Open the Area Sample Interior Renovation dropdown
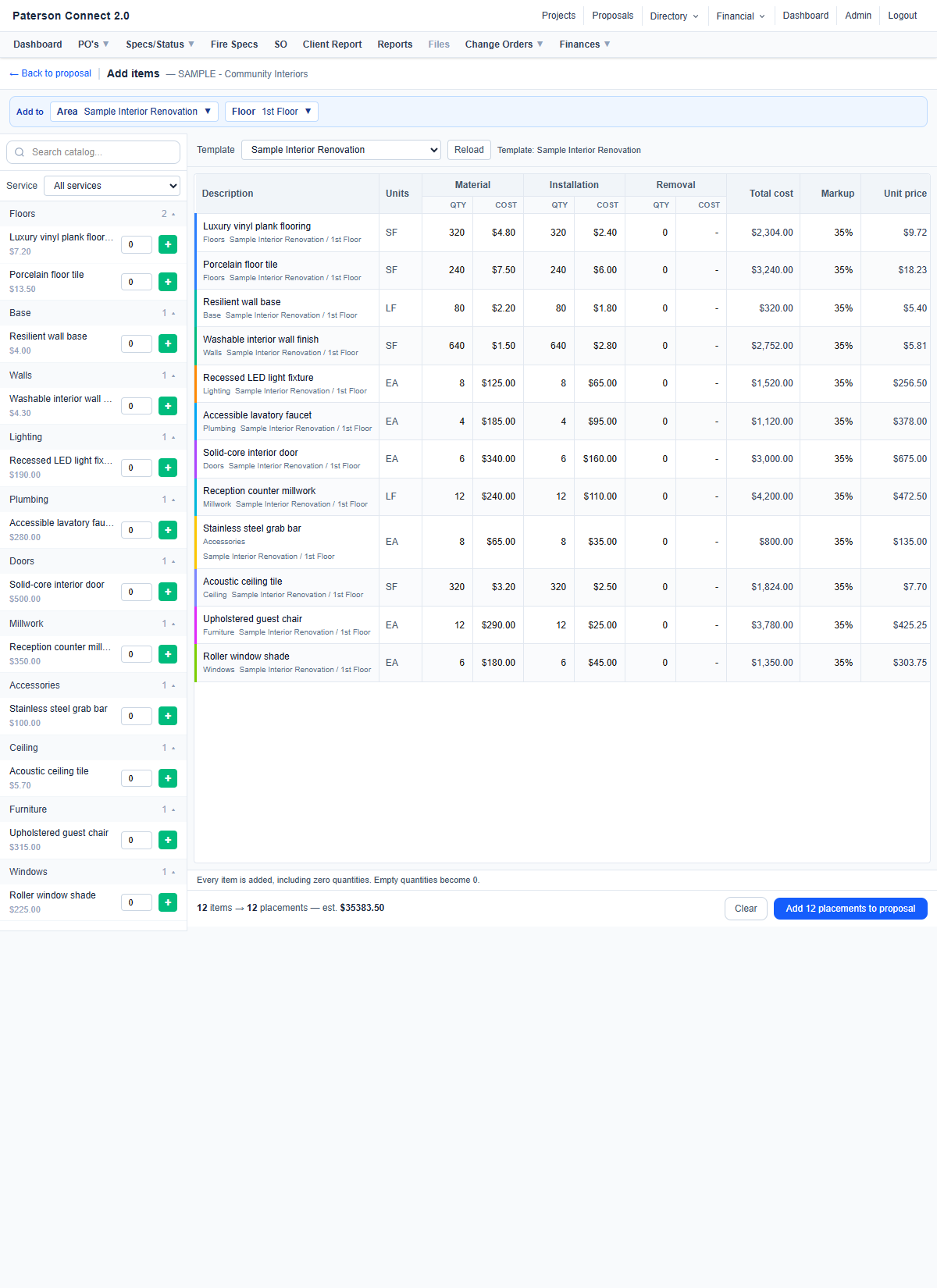This screenshot has height=1288, width=937. click(x=134, y=112)
